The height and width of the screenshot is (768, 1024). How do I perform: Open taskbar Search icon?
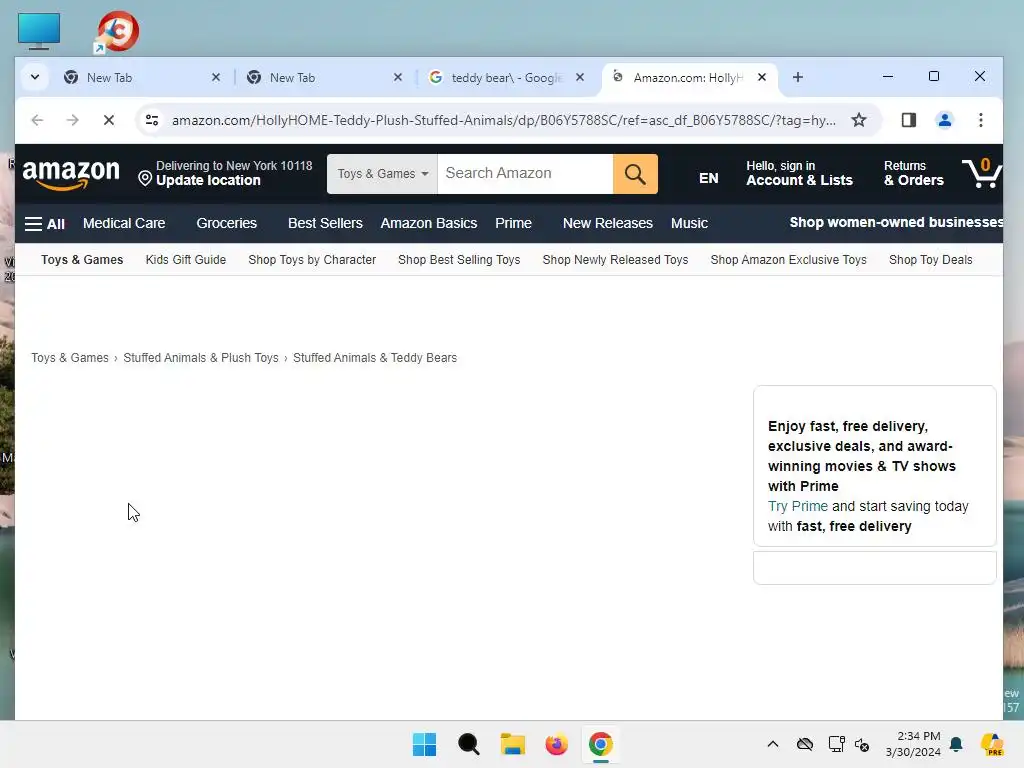[x=468, y=744]
